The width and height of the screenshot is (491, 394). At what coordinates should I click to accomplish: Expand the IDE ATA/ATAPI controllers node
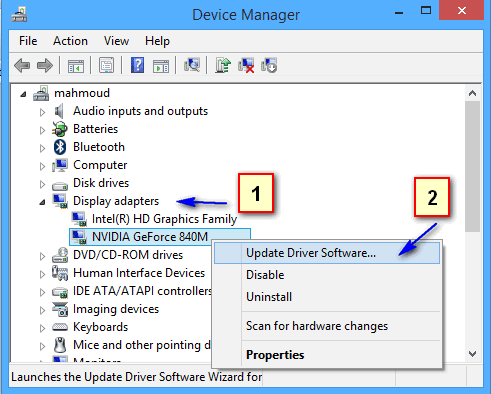42,292
